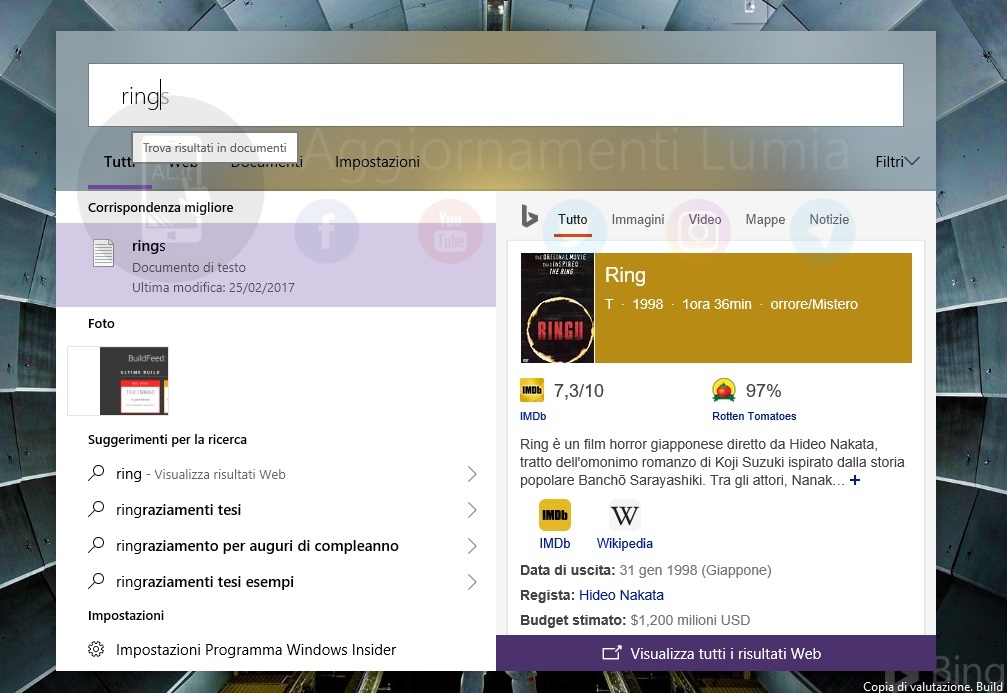
Task: Open the IMDb icon link
Action: (x=555, y=515)
